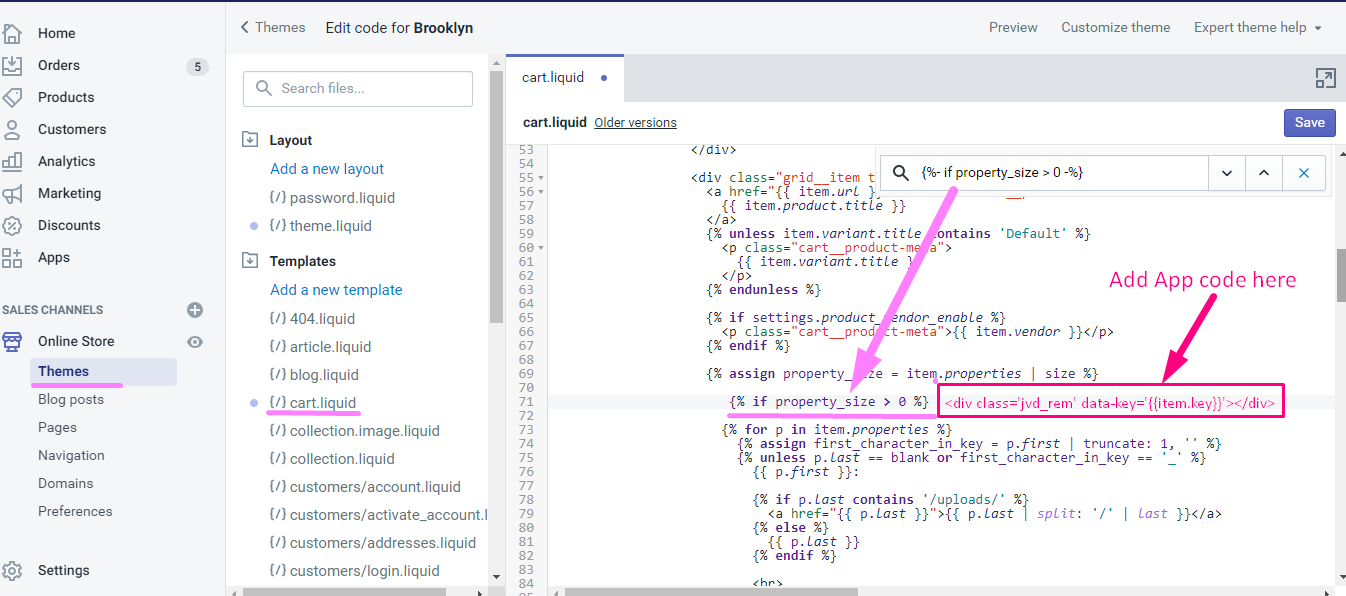Open the Marketing megaphone icon
Image resolution: width=1346 pixels, height=596 pixels.
tap(12, 193)
